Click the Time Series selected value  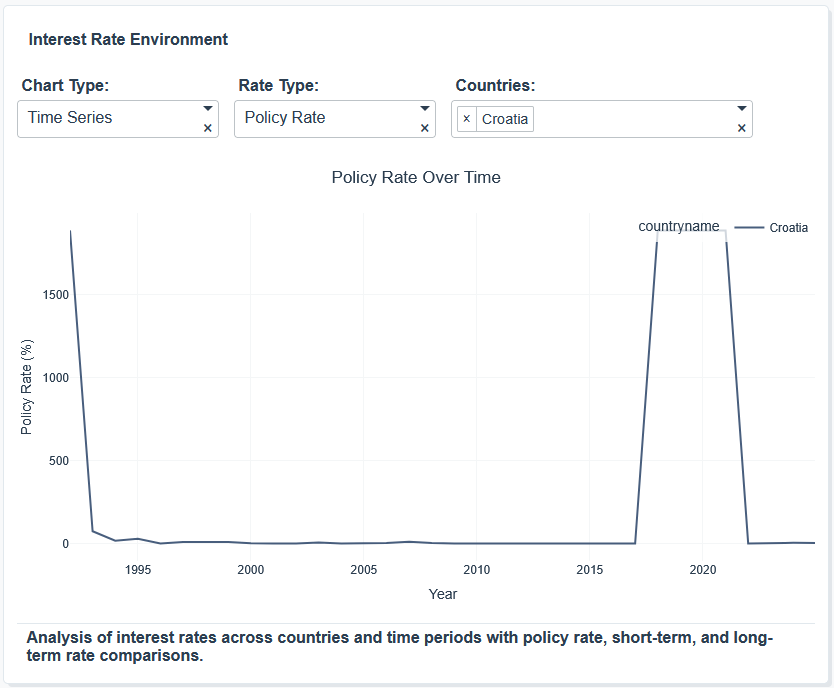70,118
